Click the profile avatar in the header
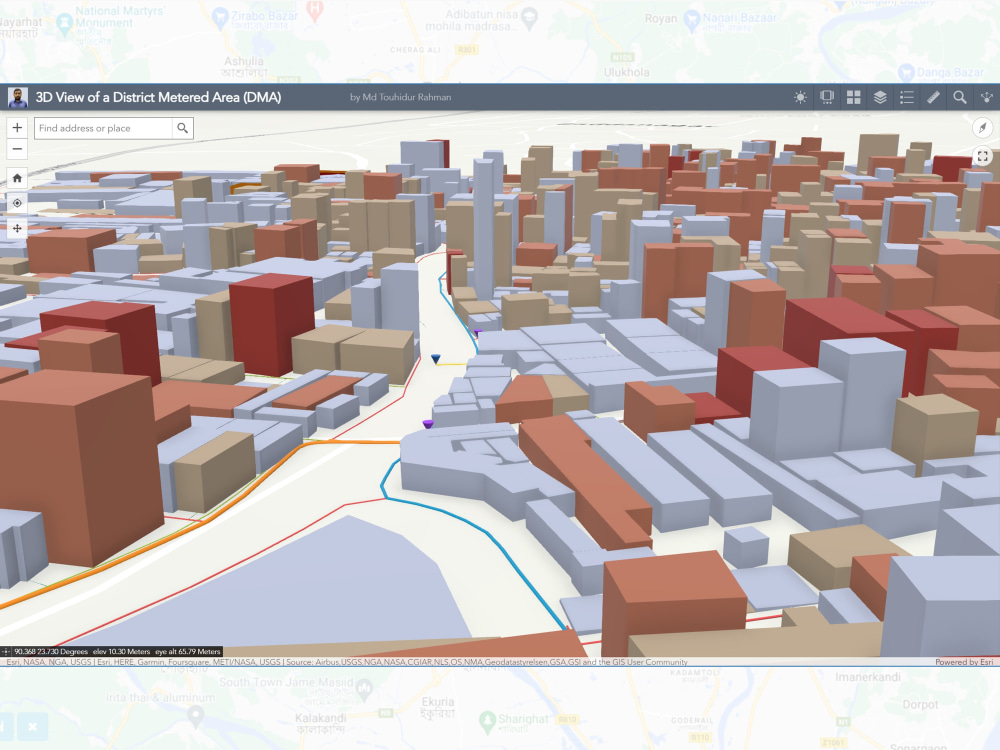The height and width of the screenshot is (750, 1000). click(15, 97)
